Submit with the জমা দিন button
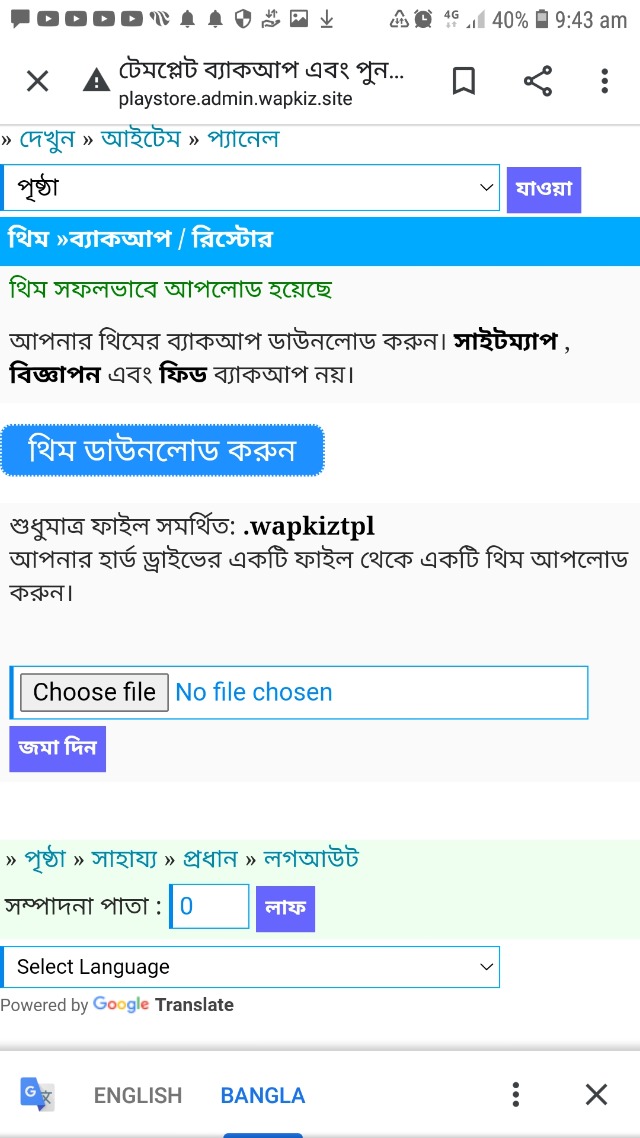Viewport: 640px width, 1138px height. point(57,748)
